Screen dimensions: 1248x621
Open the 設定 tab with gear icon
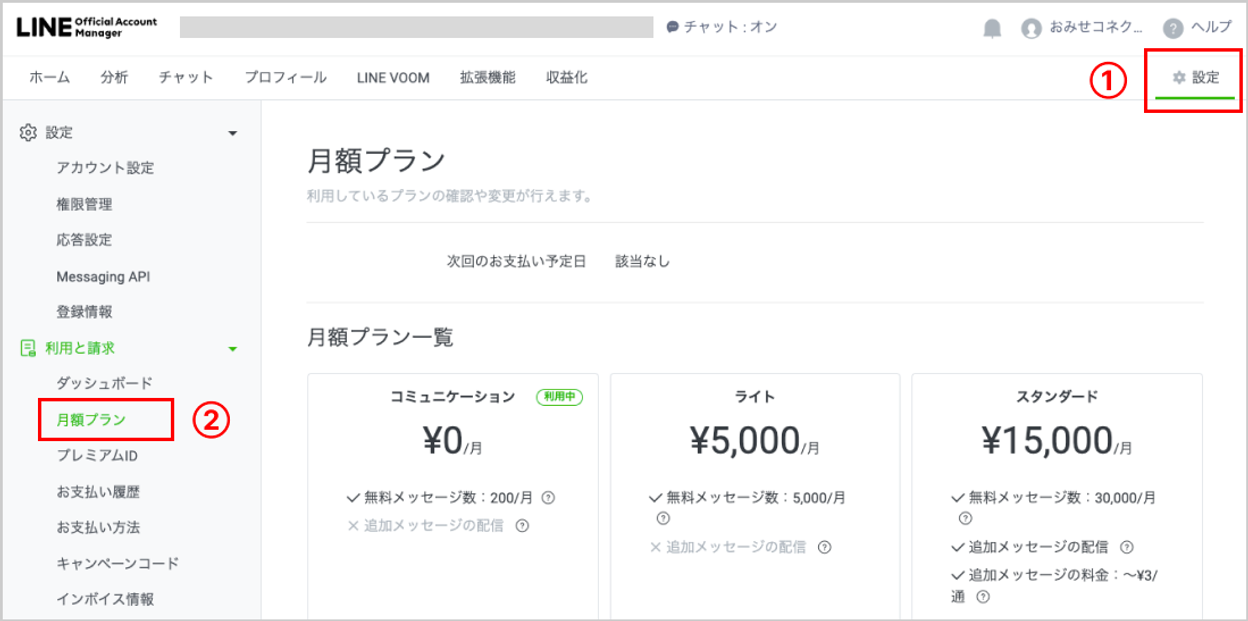pos(1196,77)
